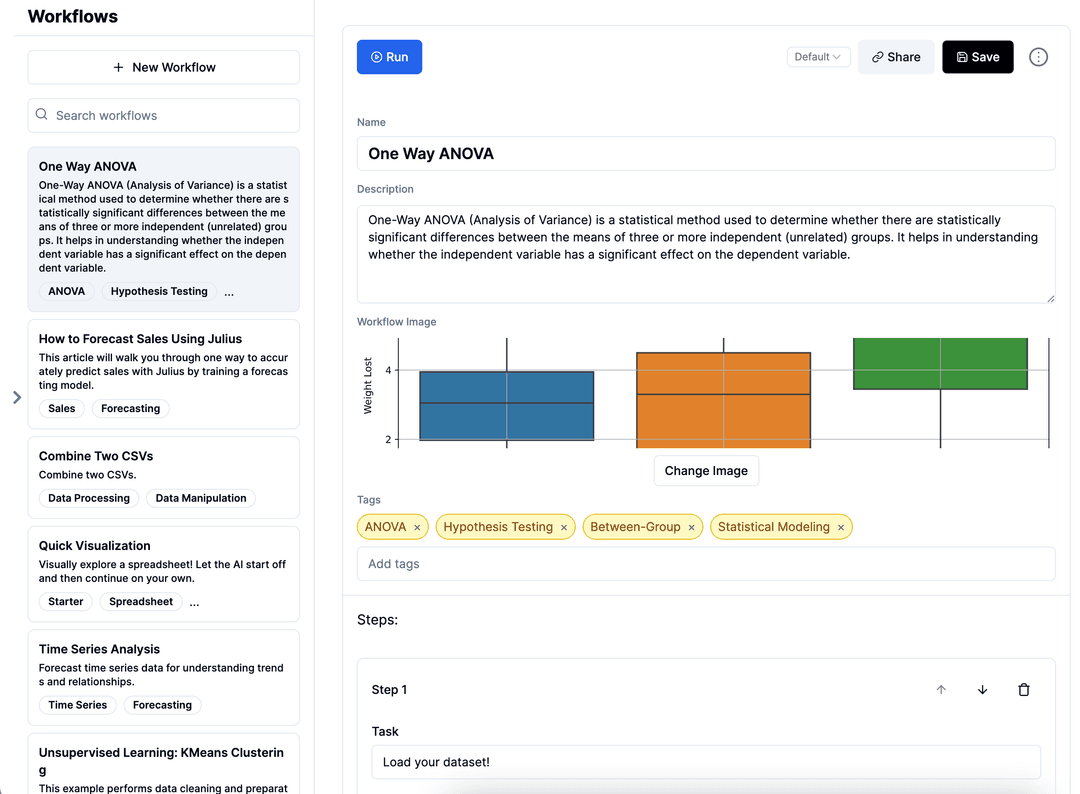Click the sidebar Hypothesis Testing tag
The image size is (1080, 794).
[159, 291]
